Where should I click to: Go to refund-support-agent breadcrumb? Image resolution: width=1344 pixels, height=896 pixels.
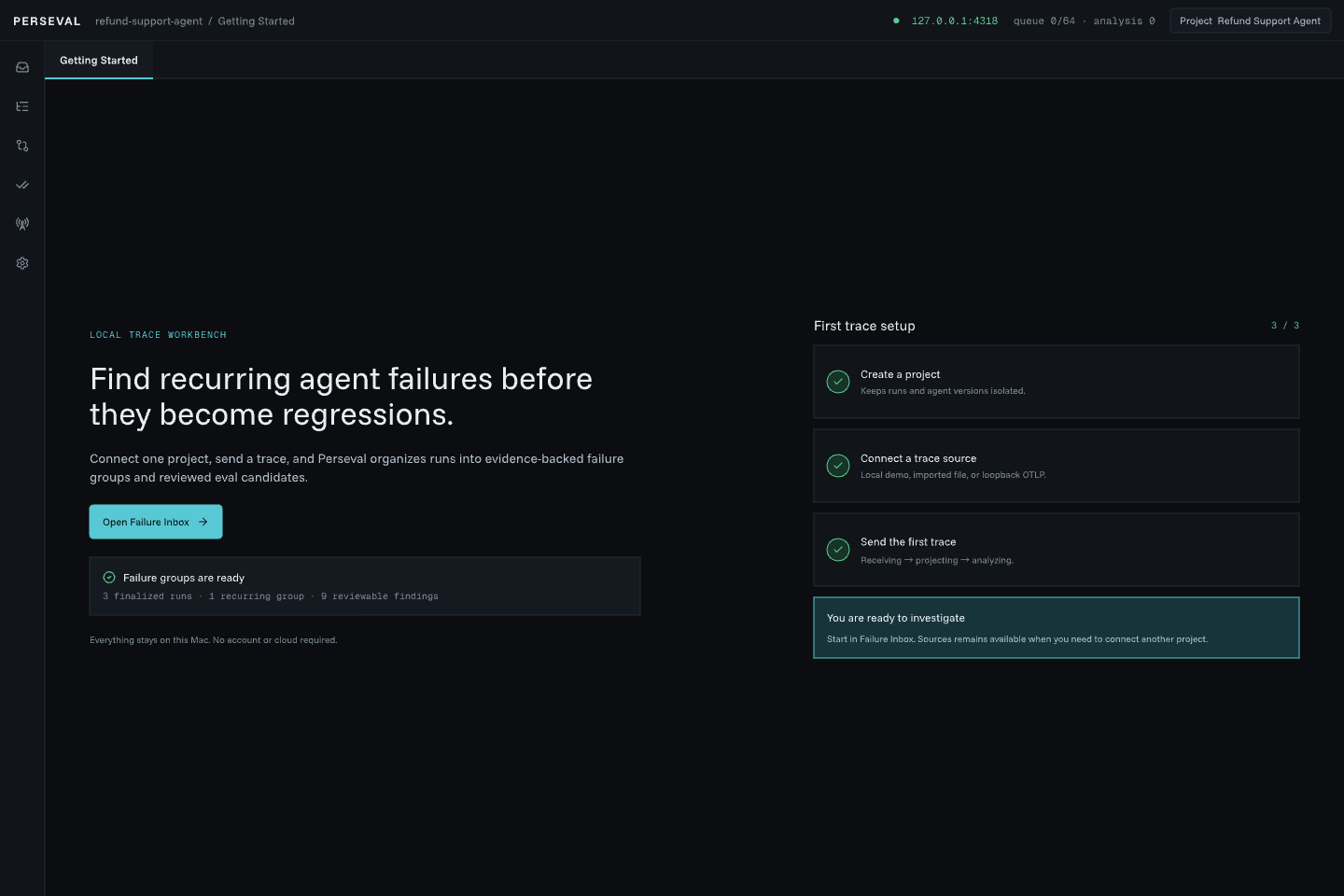(x=148, y=21)
